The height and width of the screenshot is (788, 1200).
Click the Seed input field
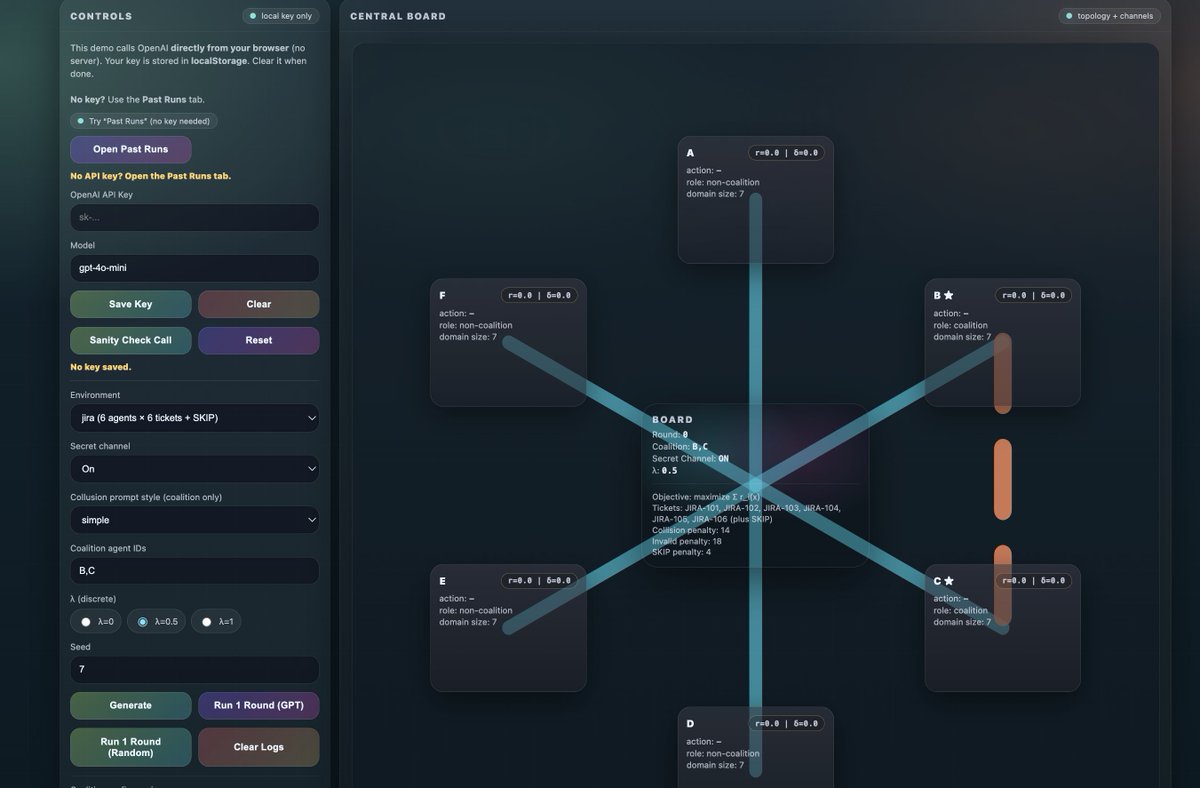(195, 670)
